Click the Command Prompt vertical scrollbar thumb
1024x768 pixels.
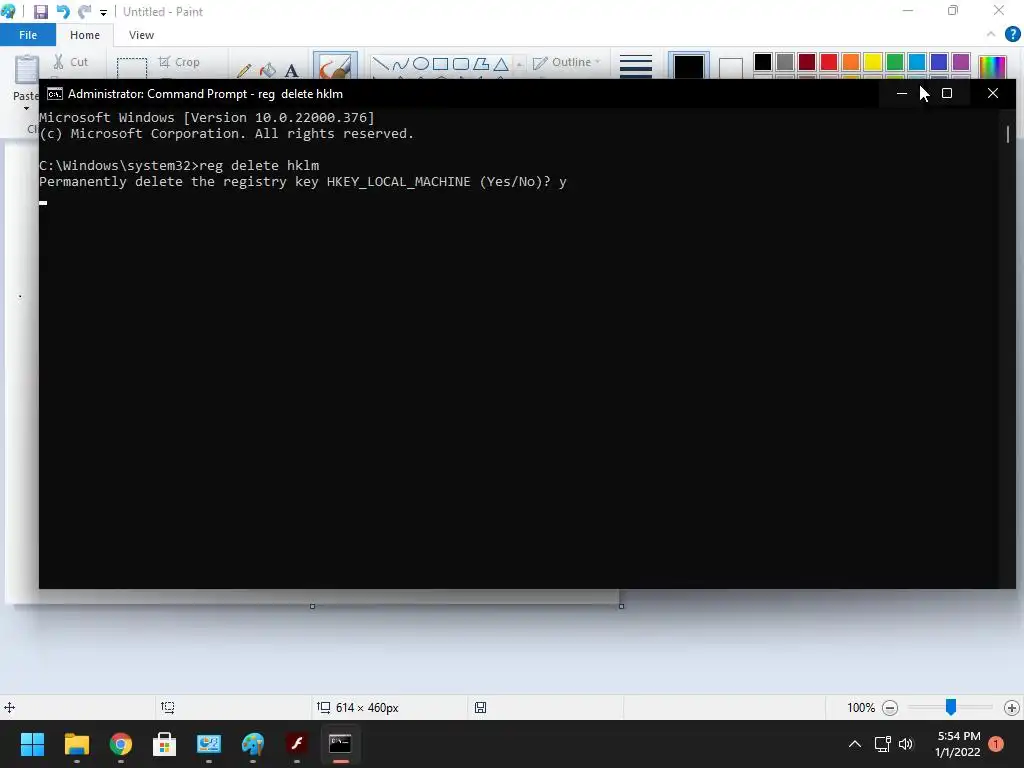tap(1008, 135)
